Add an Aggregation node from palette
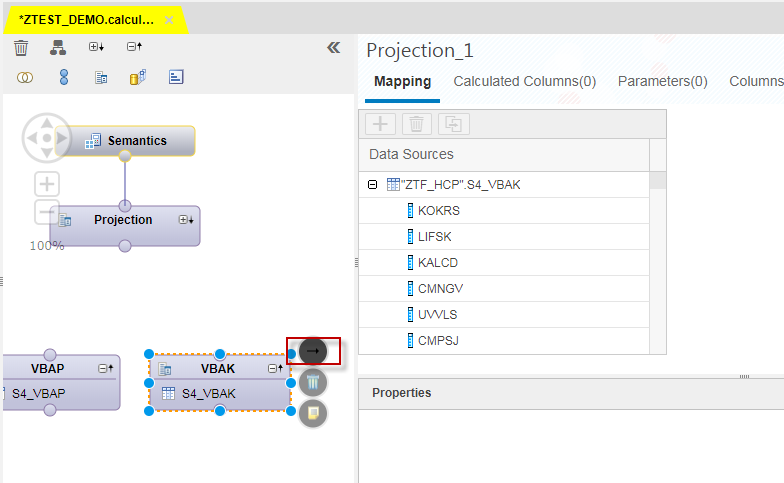784x483 pixels. pos(138,77)
